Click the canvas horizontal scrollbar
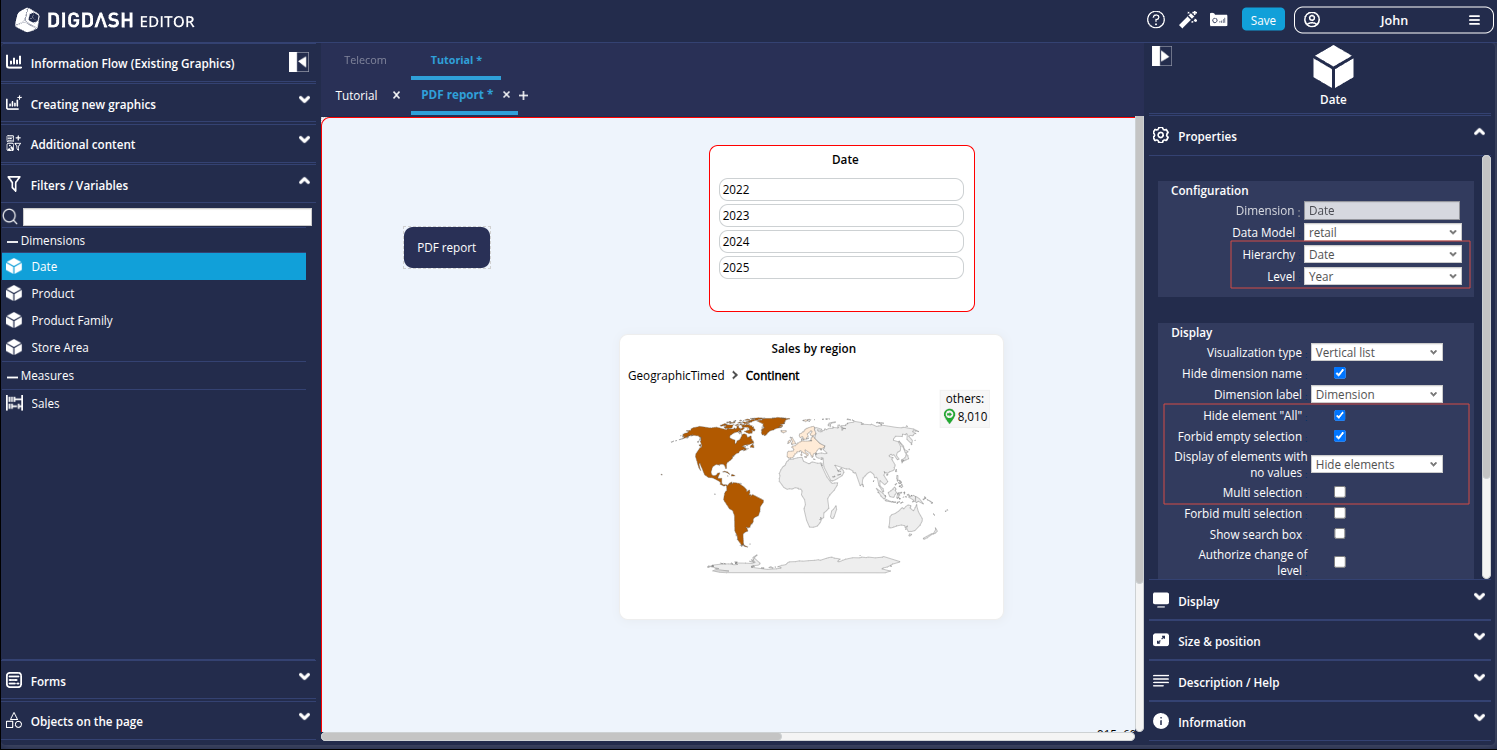Image resolution: width=1497 pixels, height=750 pixels. click(x=550, y=737)
